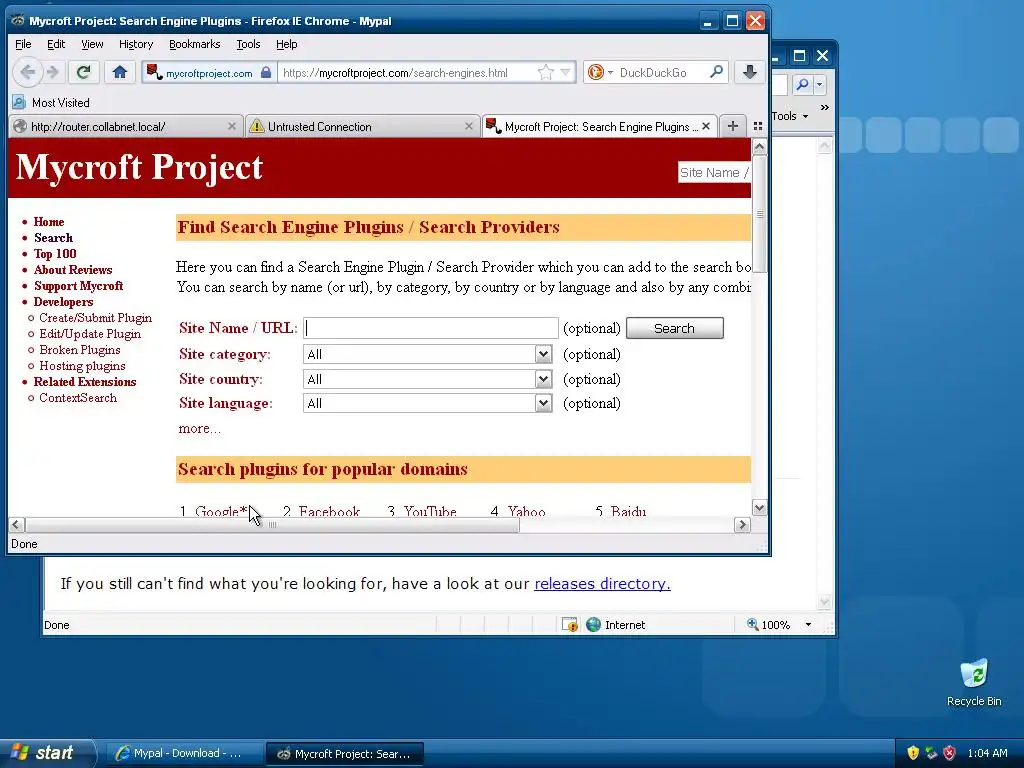1024x768 pixels.
Task: Open the IE Tools dropdown menu
Action: (x=790, y=116)
